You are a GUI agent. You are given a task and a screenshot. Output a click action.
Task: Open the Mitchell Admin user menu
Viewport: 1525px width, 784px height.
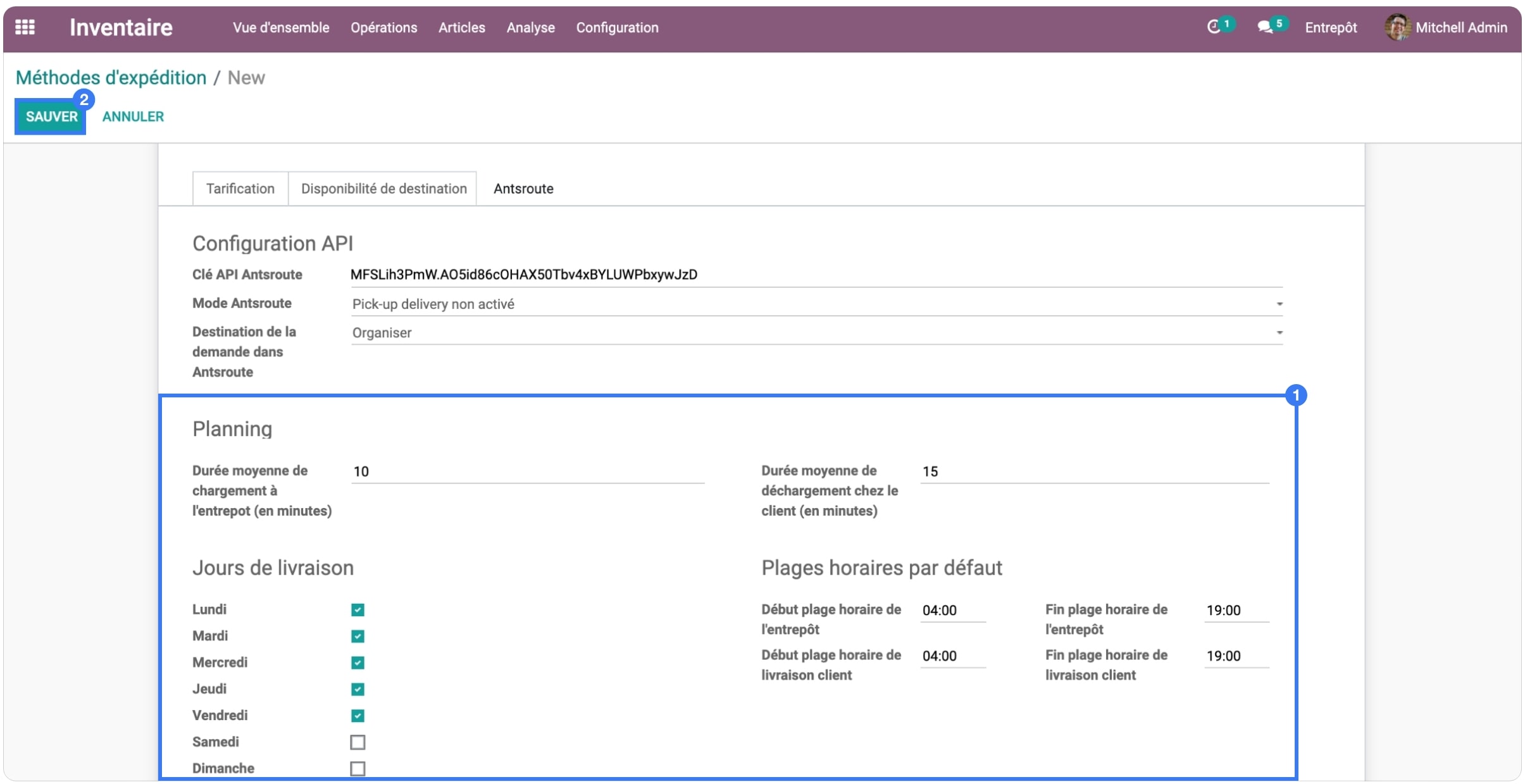click(1445, 28)
